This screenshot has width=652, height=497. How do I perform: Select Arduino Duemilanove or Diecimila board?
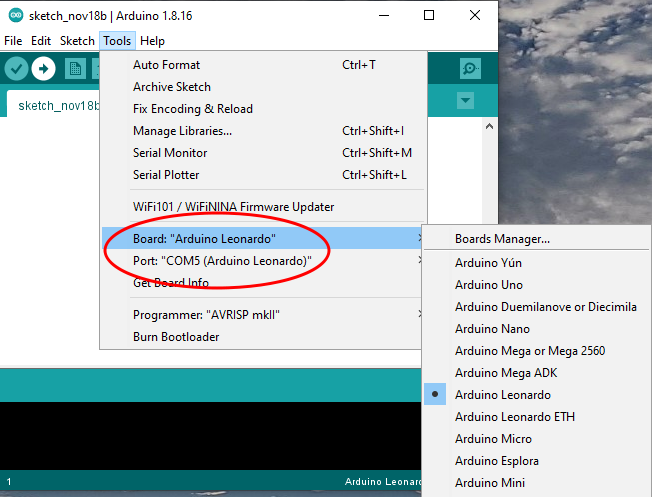pos(536,307)
